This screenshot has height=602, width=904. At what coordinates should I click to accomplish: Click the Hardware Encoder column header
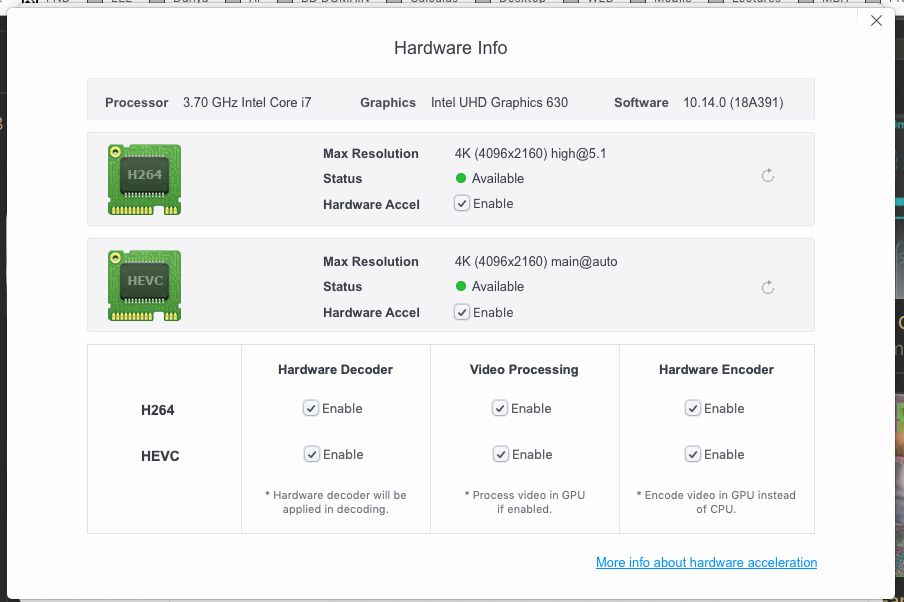tap(716, 370)
